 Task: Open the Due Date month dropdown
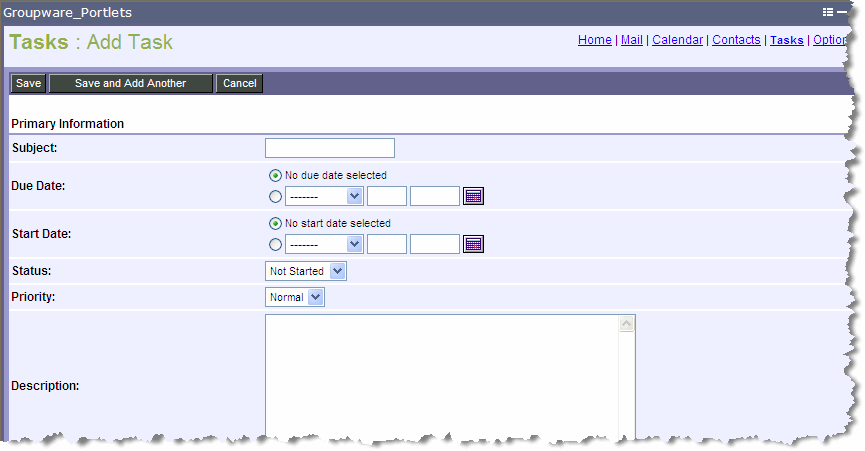point(324,196)
